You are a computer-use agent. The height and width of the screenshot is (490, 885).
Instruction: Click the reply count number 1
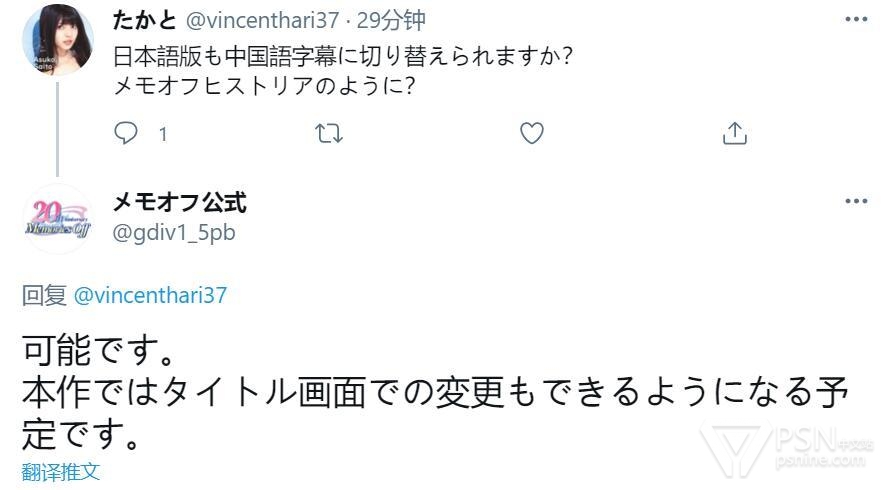click(163, 134)
